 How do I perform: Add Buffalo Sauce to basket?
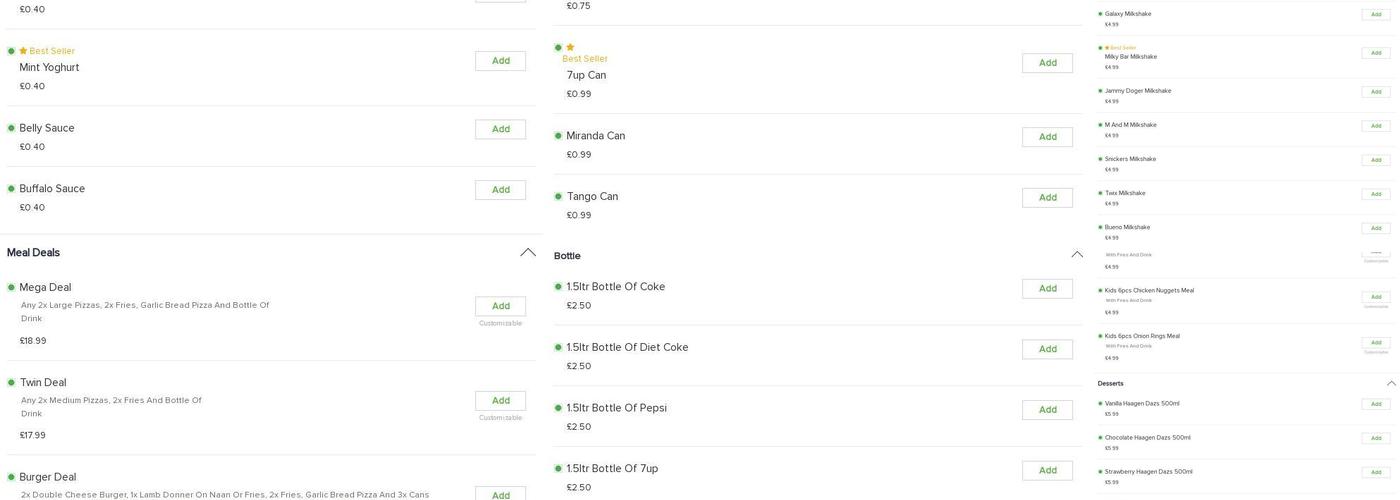pyautogui.click(x=500, y=190)
